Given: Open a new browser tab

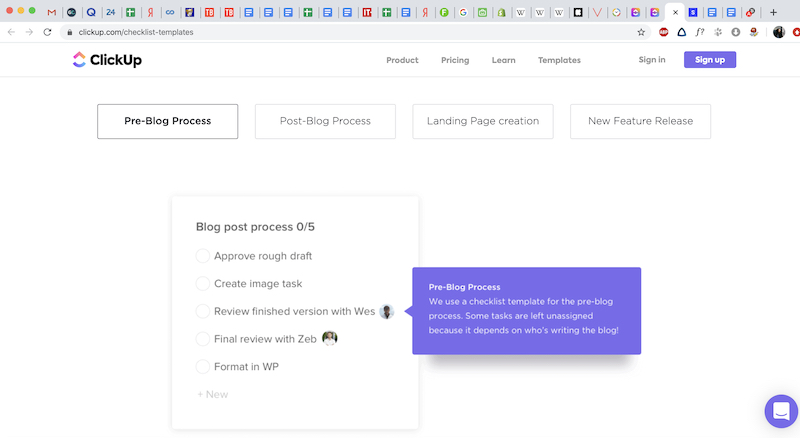Looking at the screenshot, I should (x=773, y=12).
